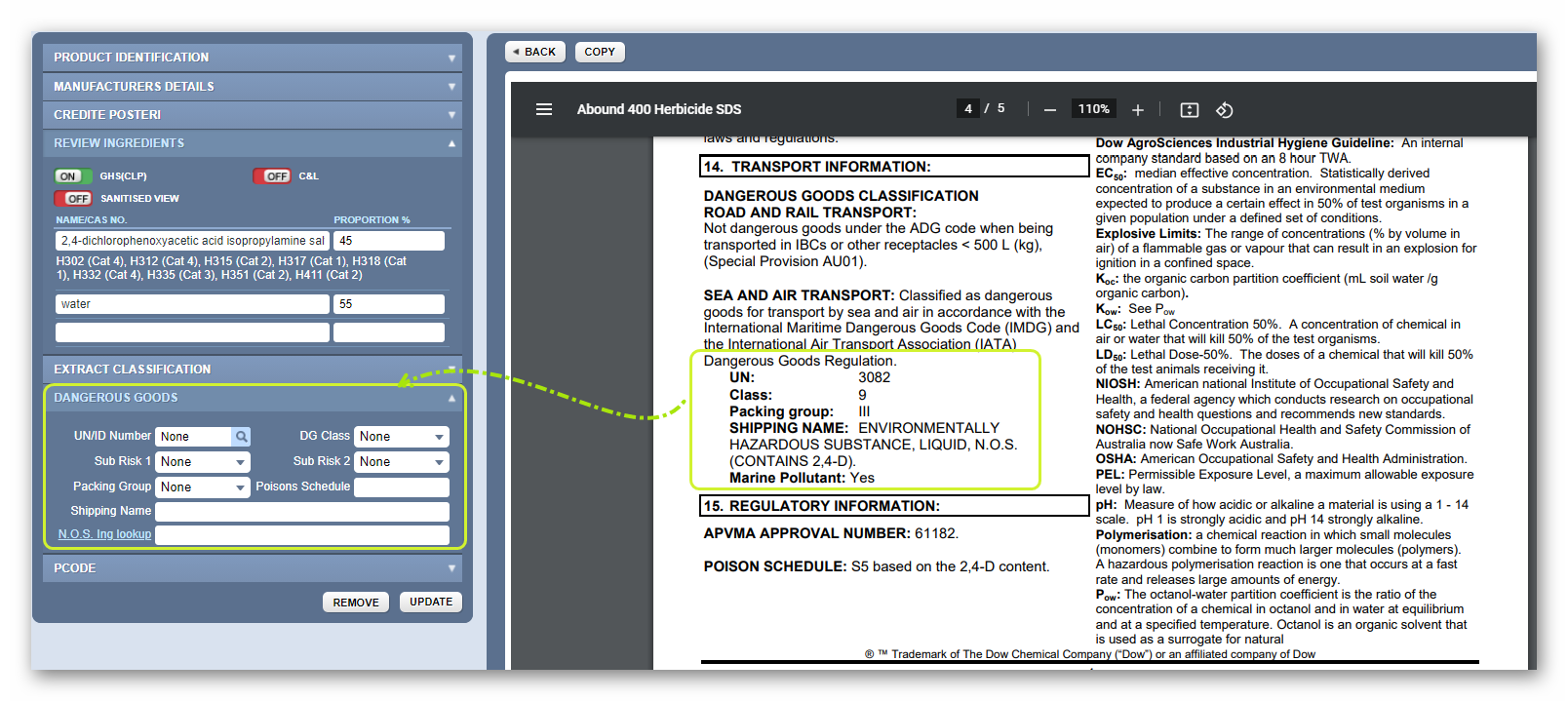Image resolution: width=1568 pixels, height=701 pixels.
Task: Click the hazard codes text 'H302 (Cat 4)'
Action: click(91, 261)
